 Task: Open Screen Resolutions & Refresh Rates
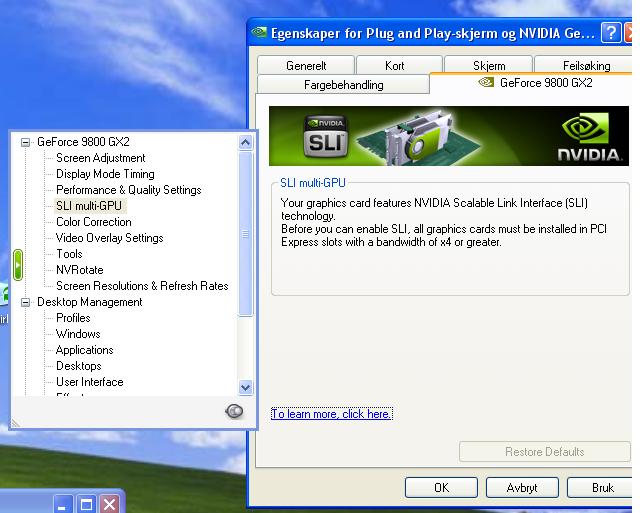pyautogui.click(x=142, y=286)
